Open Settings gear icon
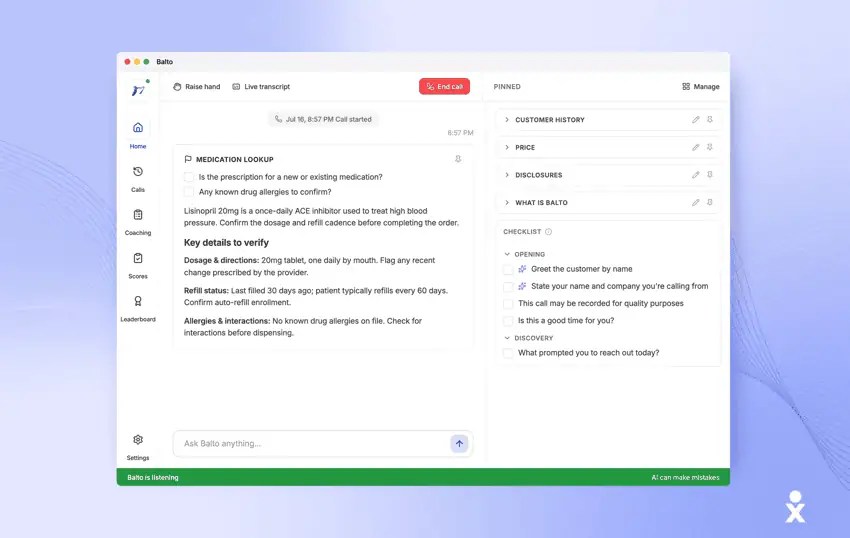 [138, 439]
